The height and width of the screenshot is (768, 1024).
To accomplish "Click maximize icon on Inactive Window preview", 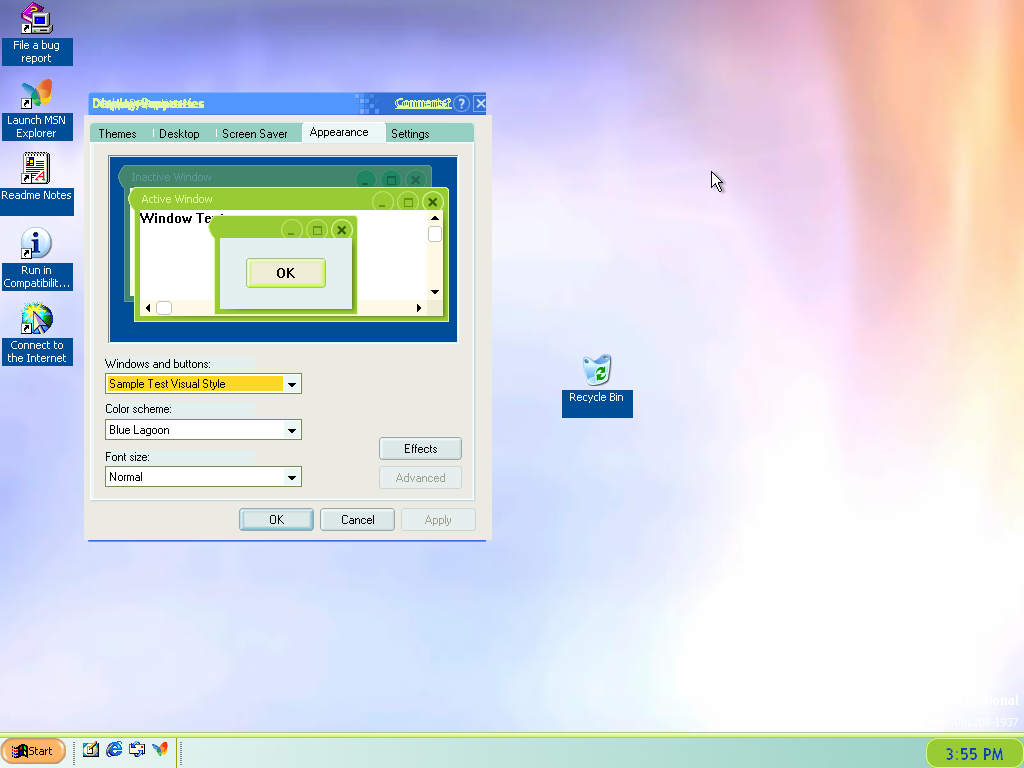I will [x=391, y=180].
